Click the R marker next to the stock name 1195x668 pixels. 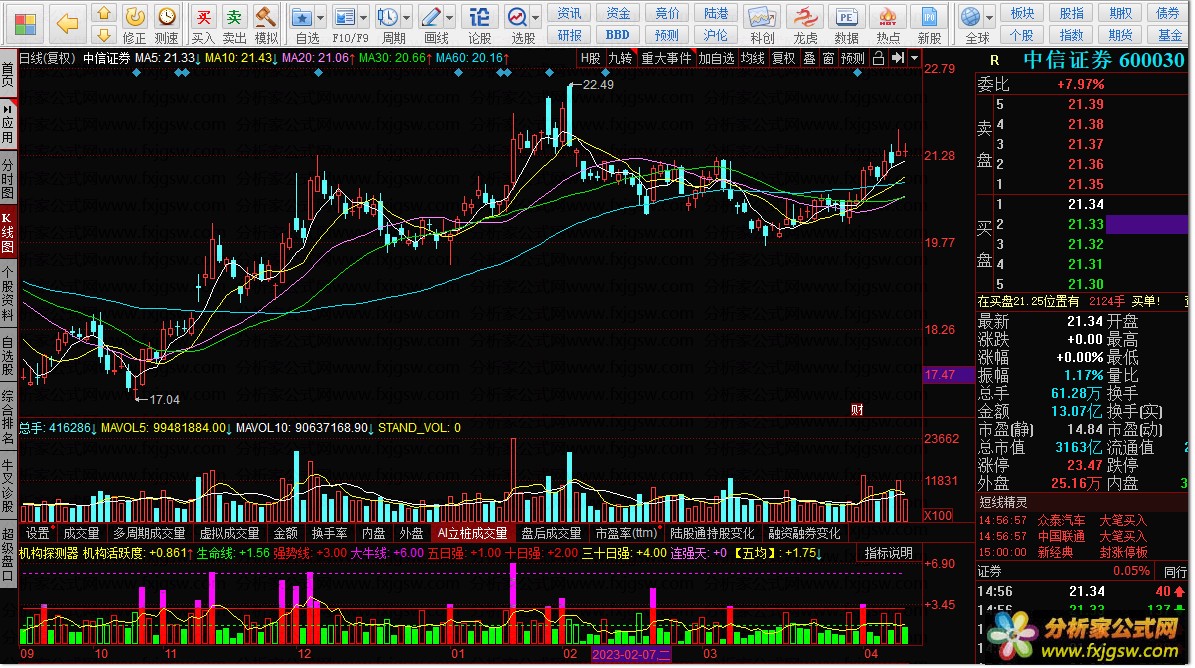click(x=995, y=60)
